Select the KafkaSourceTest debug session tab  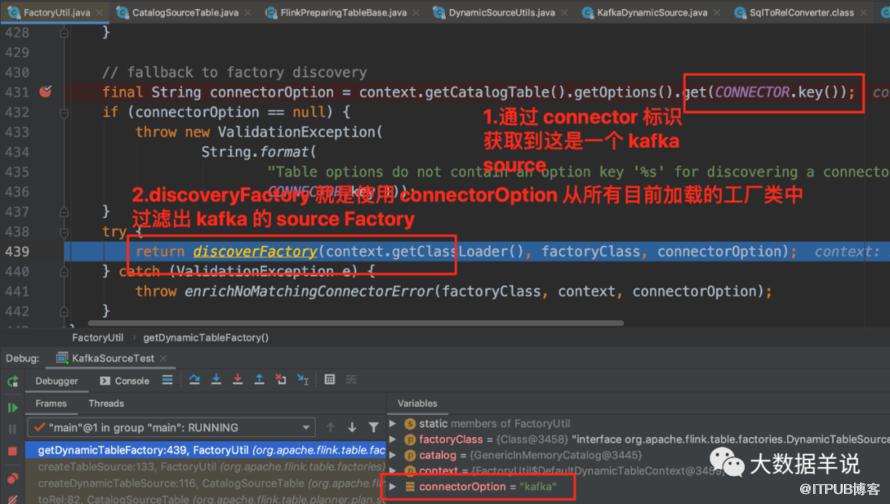point(112,358)
